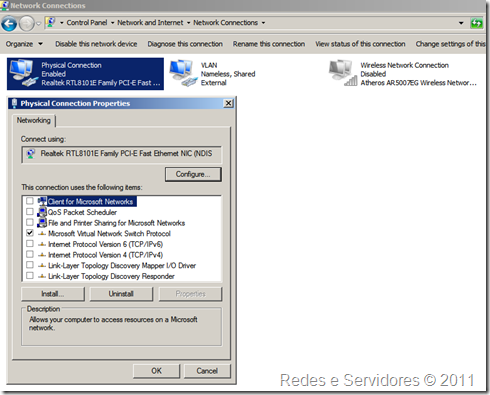Expand the arrow before Control Panel breadcrumb

coord(62,23)
